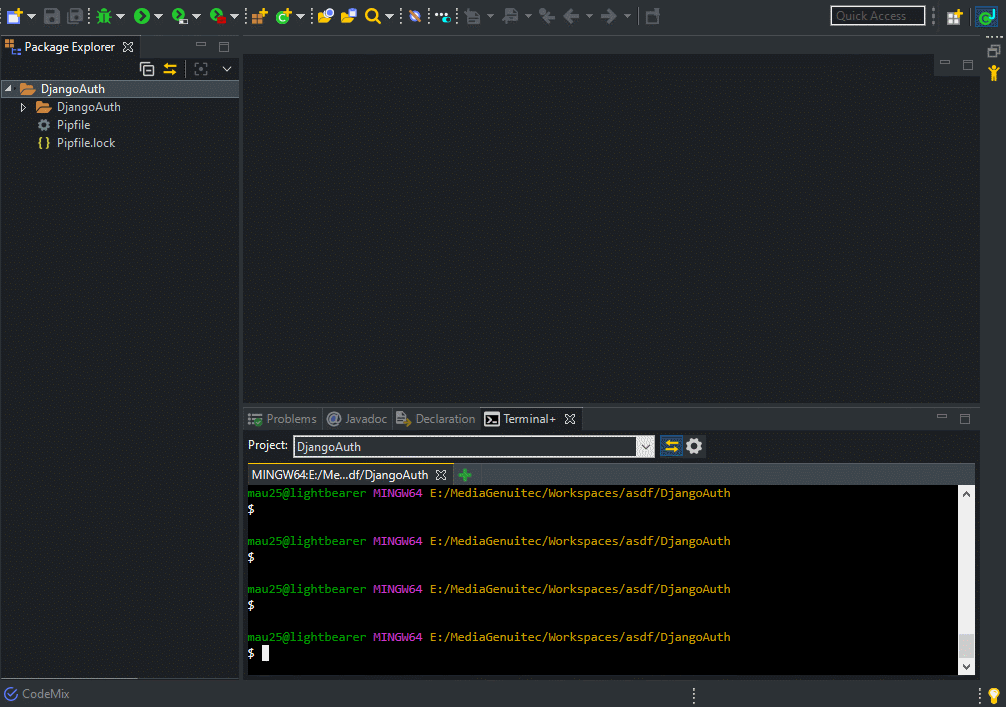Click the CodeMix status bar icon
Image resolution: width=1006 pixels, height=707 pixels.
(x=11, y=694)
